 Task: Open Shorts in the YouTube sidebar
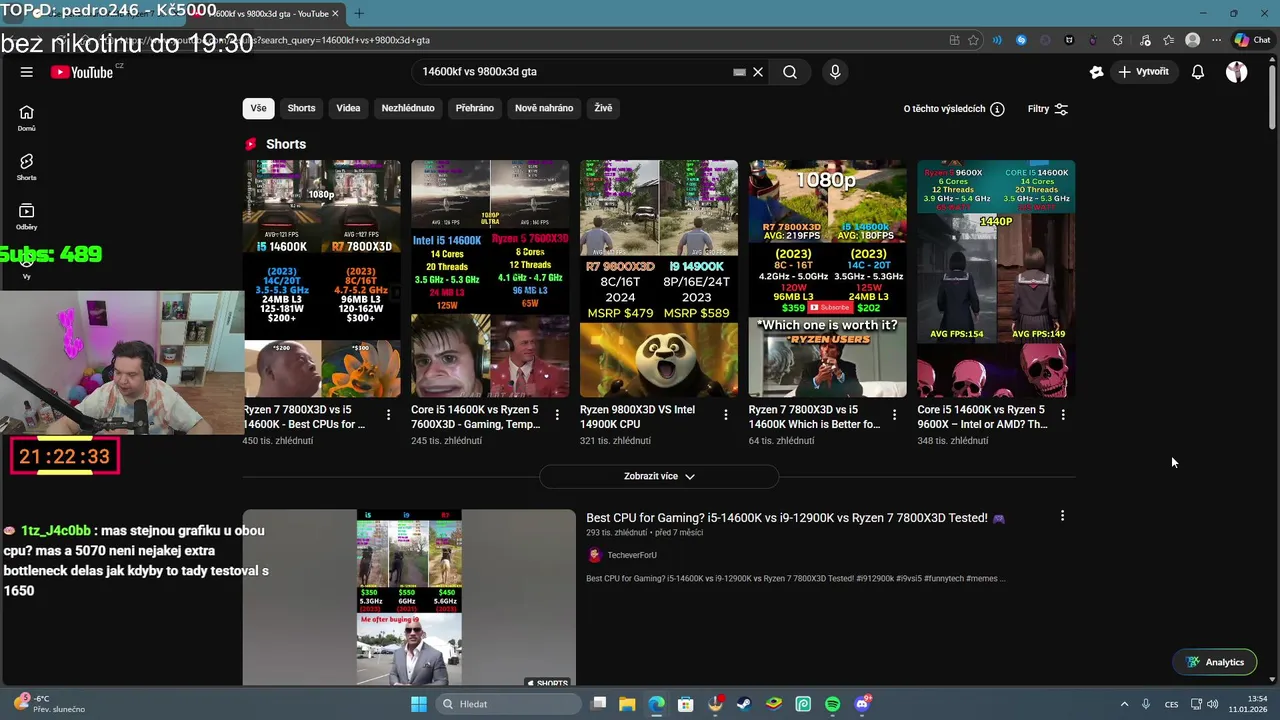tap(26, 167)
